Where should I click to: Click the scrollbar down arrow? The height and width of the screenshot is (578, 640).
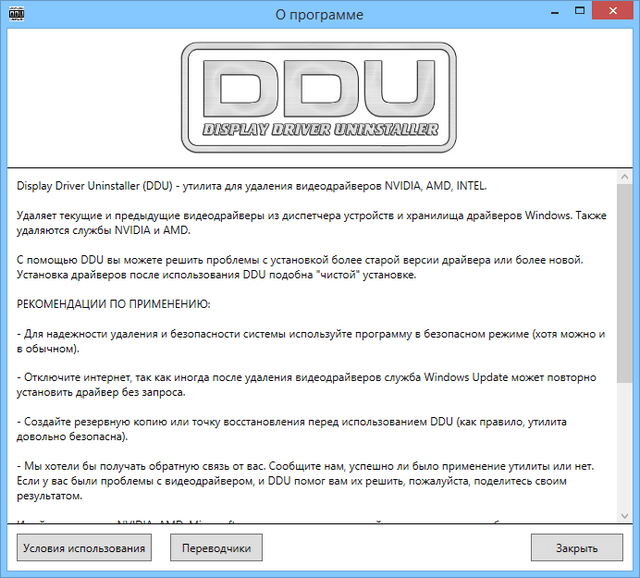(624, 516)
